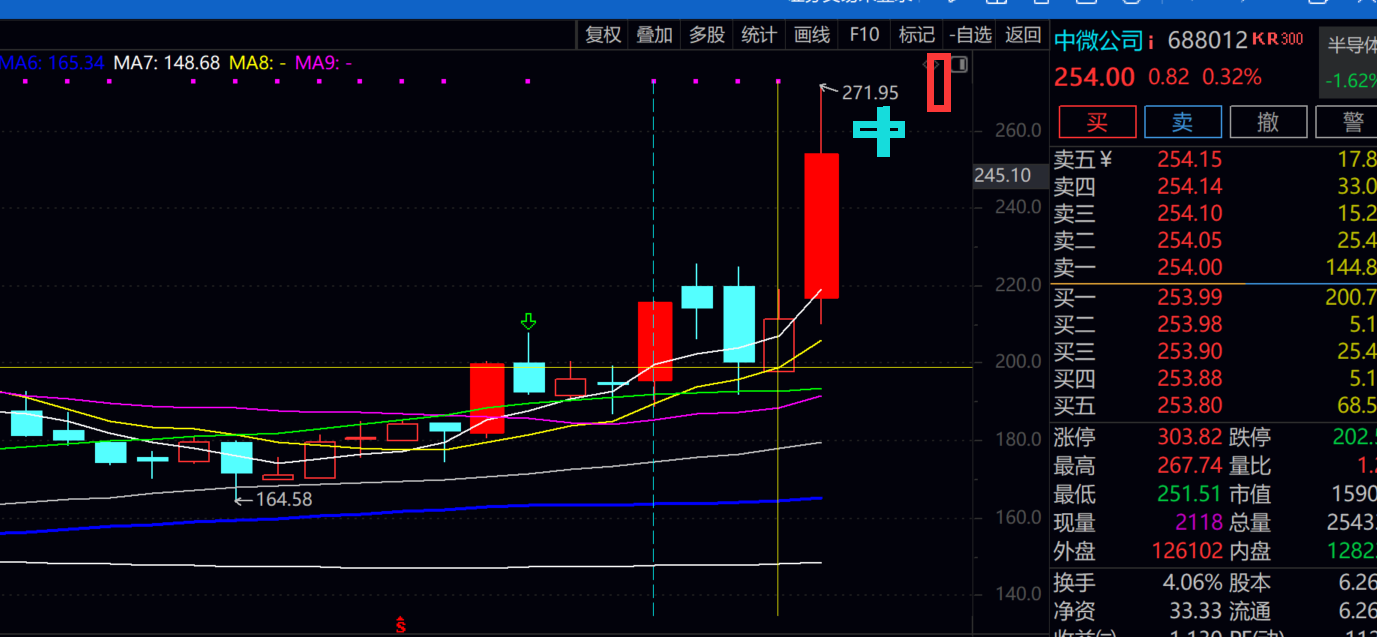This screenshot has width=1377, height=637.
Task: Open the F10 company info page
Action: click(864, 35)
